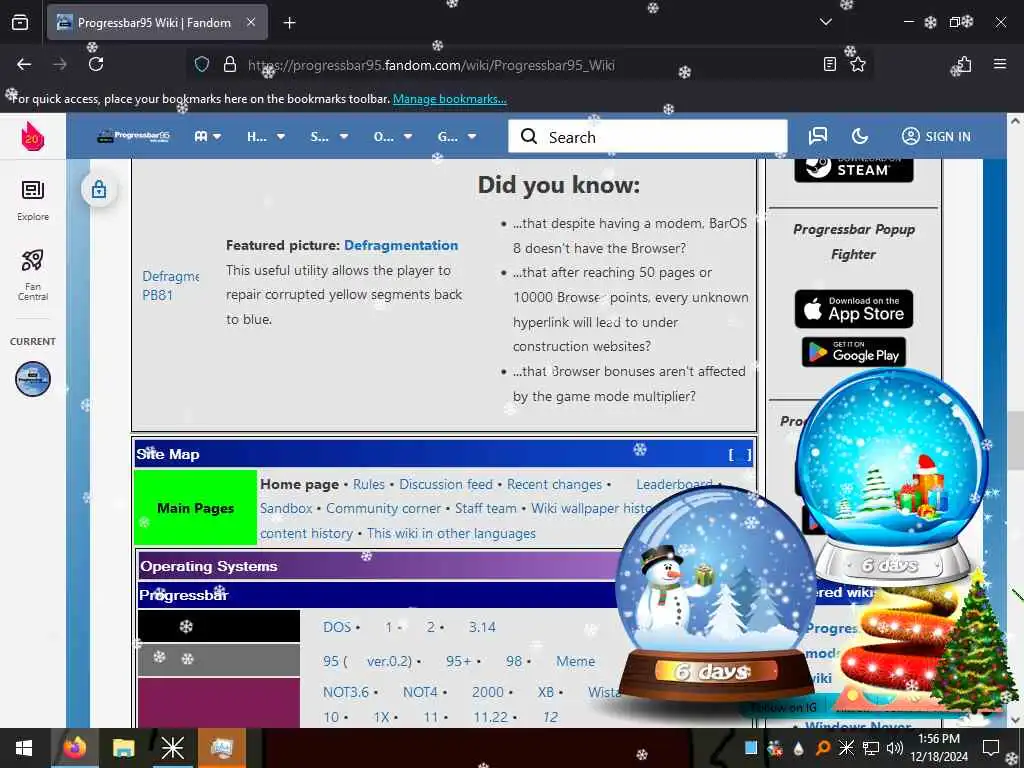Click the Progressbar95 wiki logo
The height and width of the screenshot is (768, 1024).
[133, 136]
